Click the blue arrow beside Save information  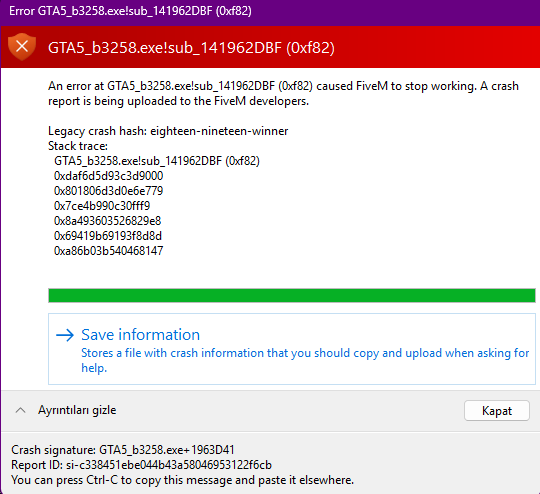pos(65,335)
